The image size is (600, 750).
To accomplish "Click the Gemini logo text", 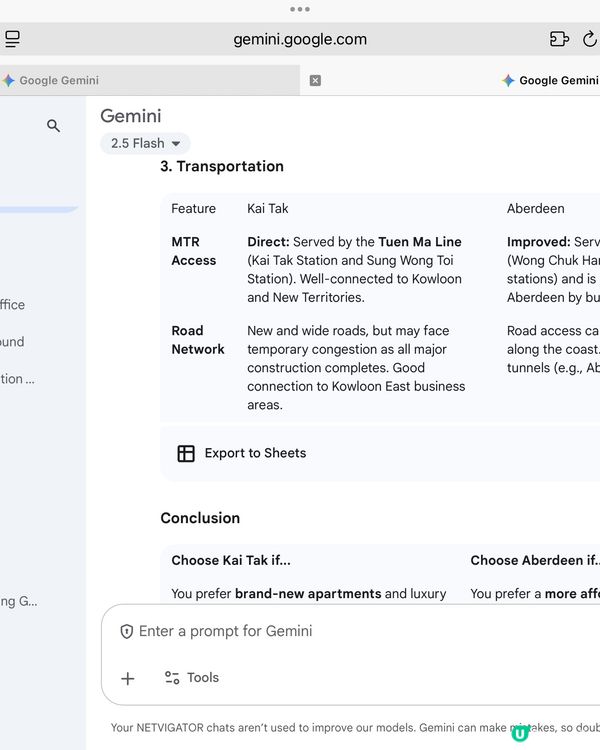I will [131, 116].
